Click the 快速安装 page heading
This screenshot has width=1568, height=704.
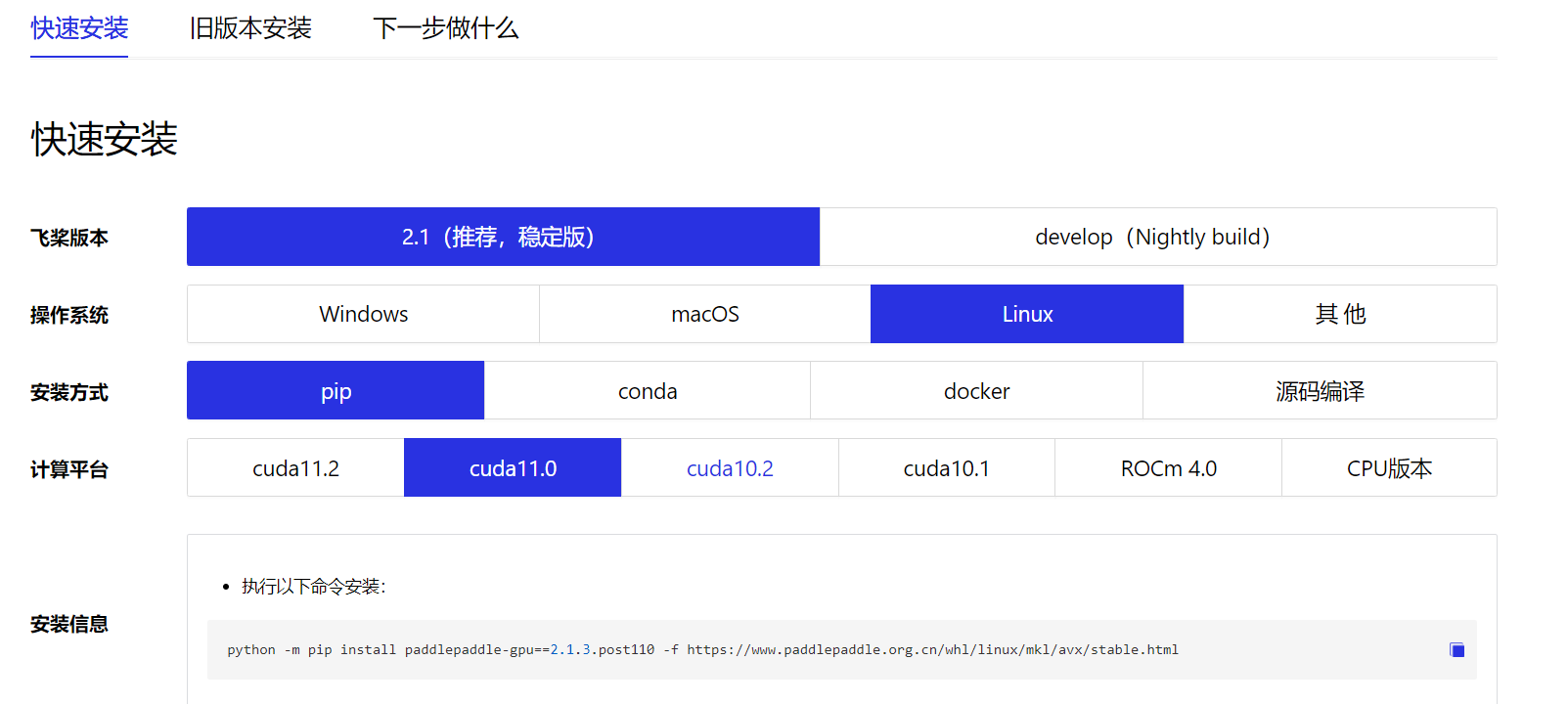coord(104,139)
